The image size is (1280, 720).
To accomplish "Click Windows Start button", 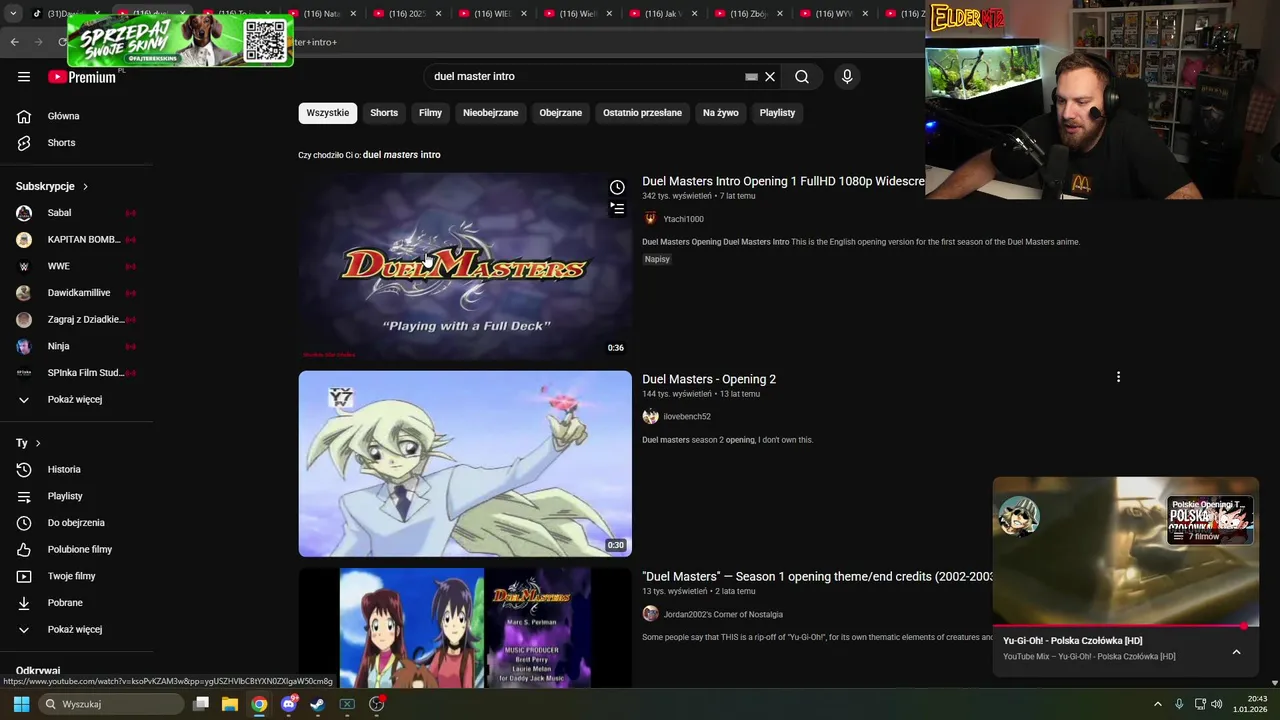I will 21,704.
